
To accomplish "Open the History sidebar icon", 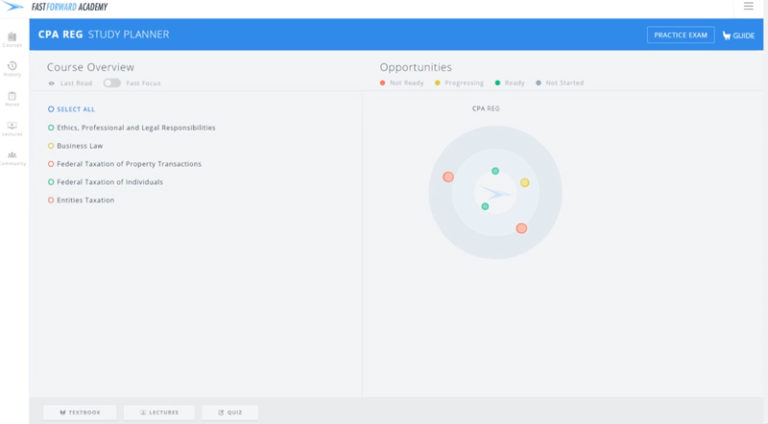I will tap(12, 67).
